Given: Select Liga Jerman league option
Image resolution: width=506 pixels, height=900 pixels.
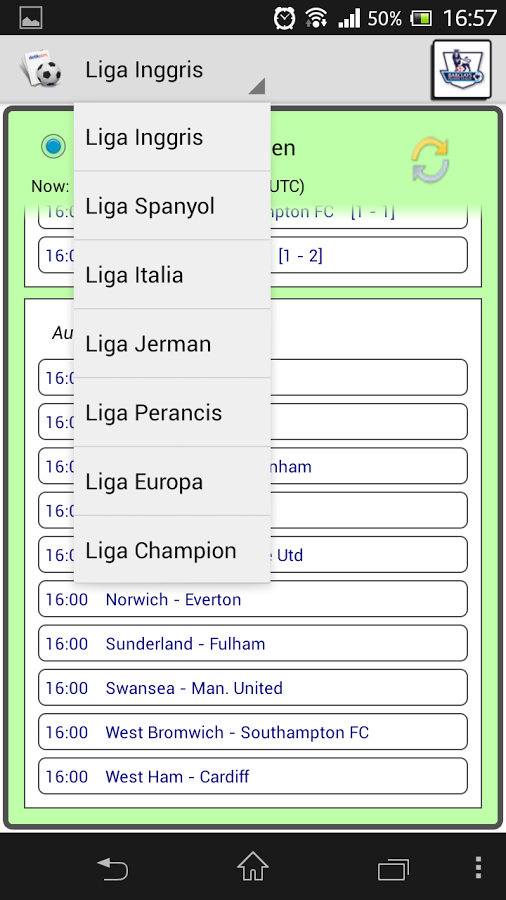Looking at the screenshot, I should [172, 344].
